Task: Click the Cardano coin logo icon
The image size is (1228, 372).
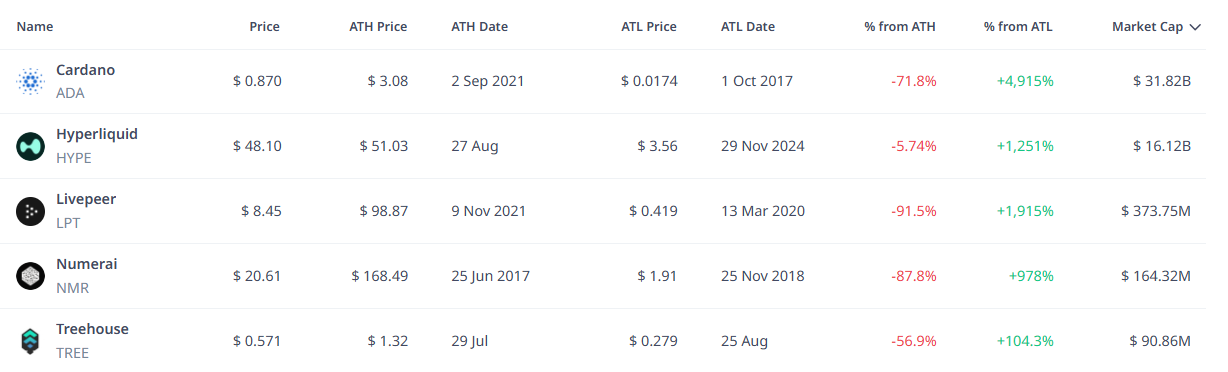Action: click(31, 81)
